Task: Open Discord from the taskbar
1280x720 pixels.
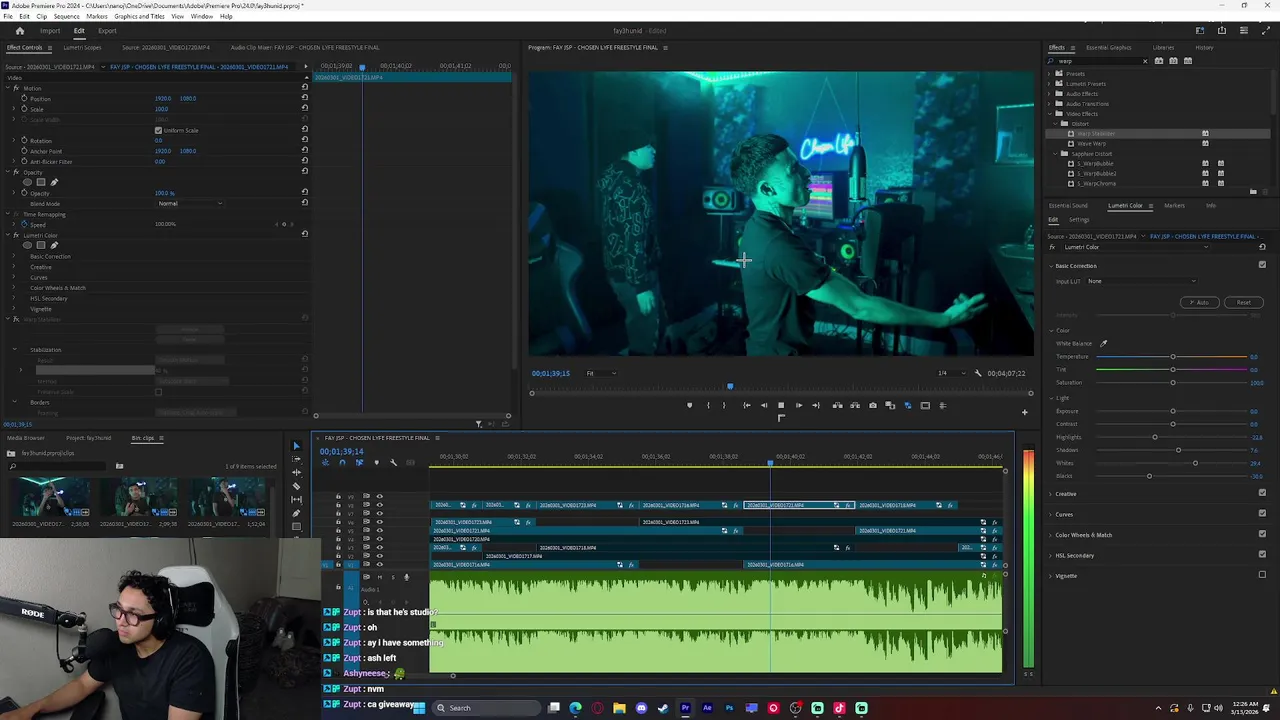Action: pos(641,708)
